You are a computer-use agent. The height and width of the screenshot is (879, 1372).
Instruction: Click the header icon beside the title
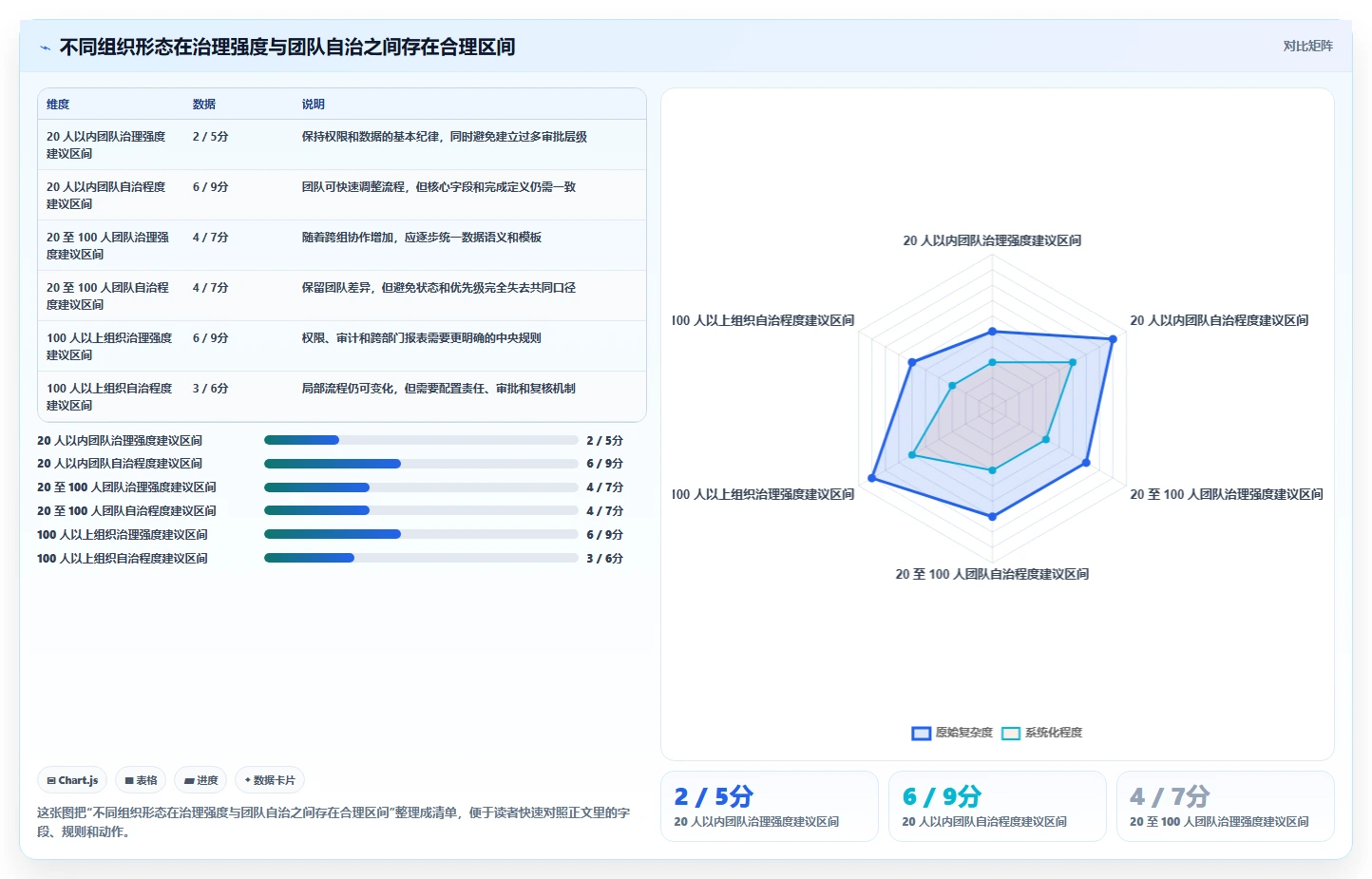point(45,48)
